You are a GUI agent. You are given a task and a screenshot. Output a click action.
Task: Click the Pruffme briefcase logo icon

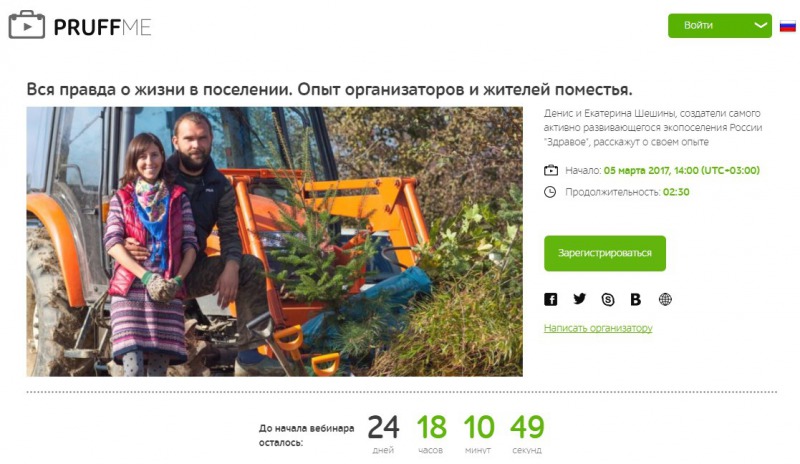pyautogui.click(x=27, y=25)
